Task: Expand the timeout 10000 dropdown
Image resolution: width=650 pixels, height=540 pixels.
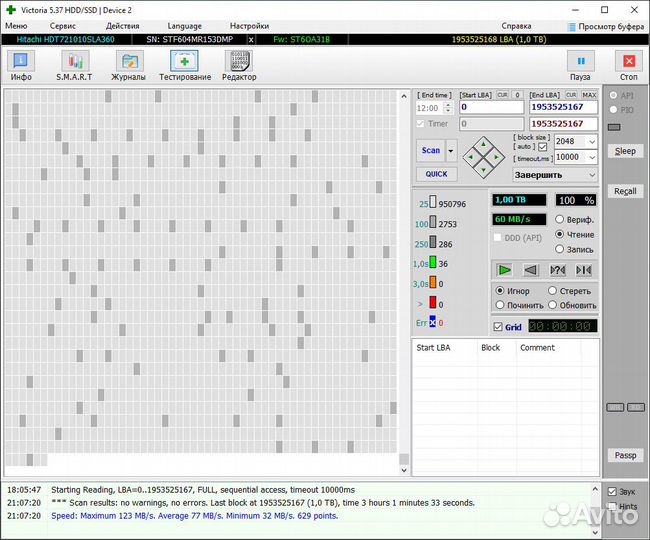Action: [x=592, y=157]
